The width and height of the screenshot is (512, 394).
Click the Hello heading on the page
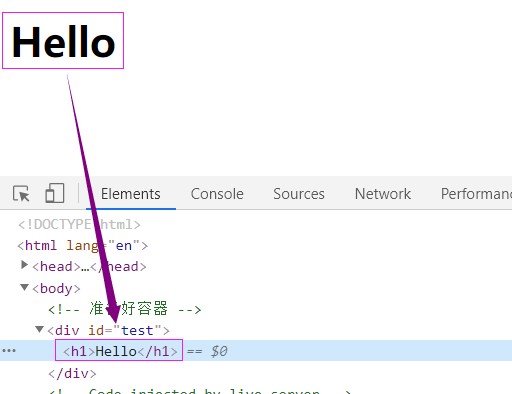(x=63, y=41)
